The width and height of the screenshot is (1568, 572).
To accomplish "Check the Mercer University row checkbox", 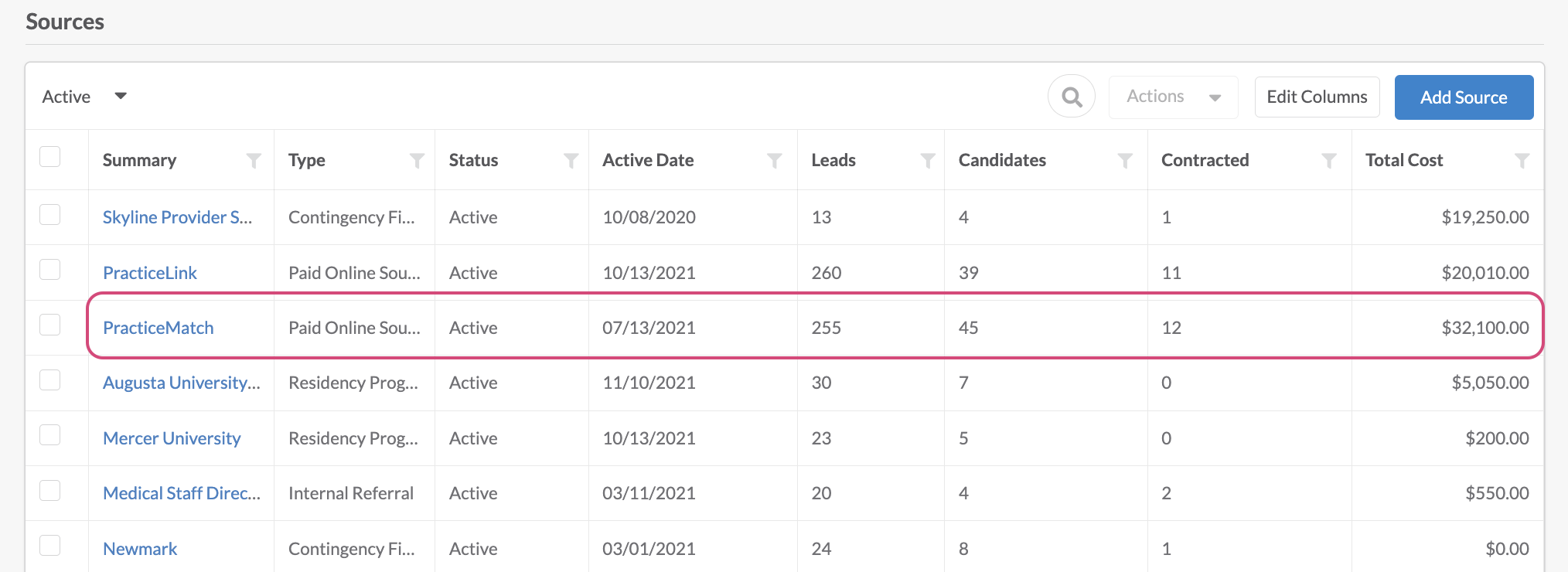I will point(50,435).
